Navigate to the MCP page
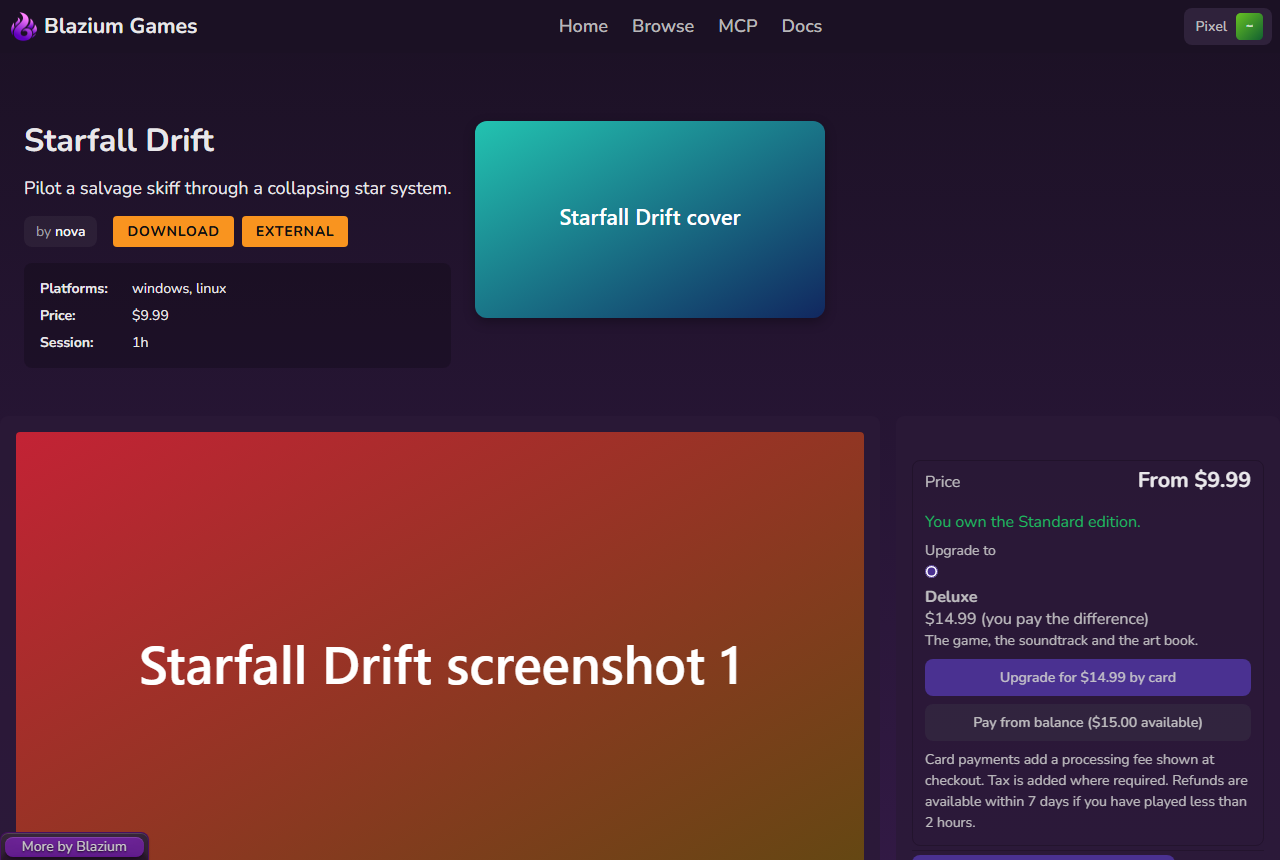This screenshot has width=1280, height=860. click(x=738, y=26)
